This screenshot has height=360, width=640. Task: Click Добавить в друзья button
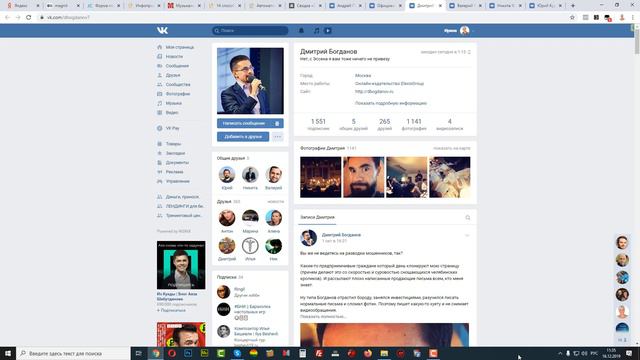coord(243,137)
